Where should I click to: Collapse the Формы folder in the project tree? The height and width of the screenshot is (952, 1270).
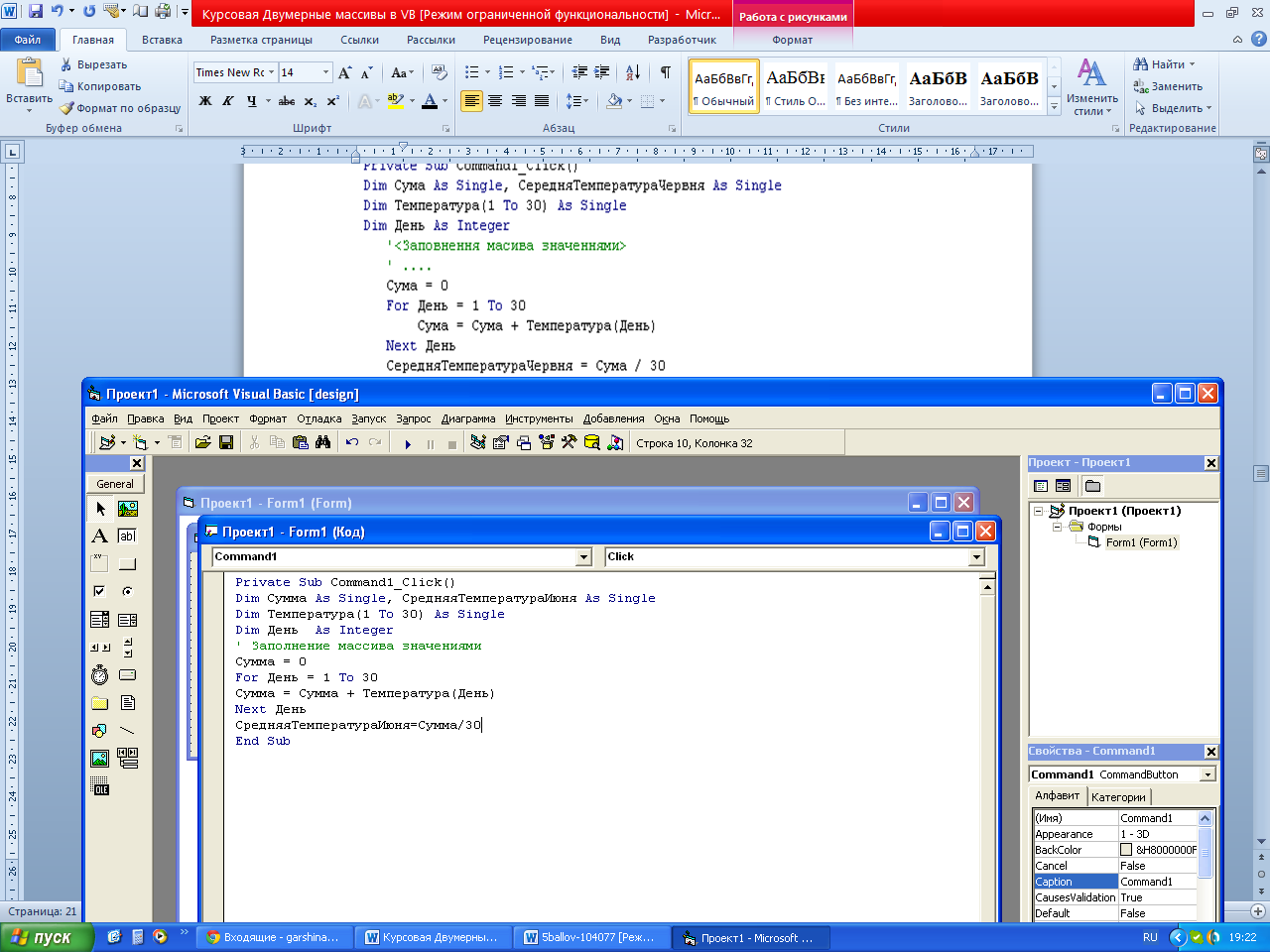coord(1058,527)
